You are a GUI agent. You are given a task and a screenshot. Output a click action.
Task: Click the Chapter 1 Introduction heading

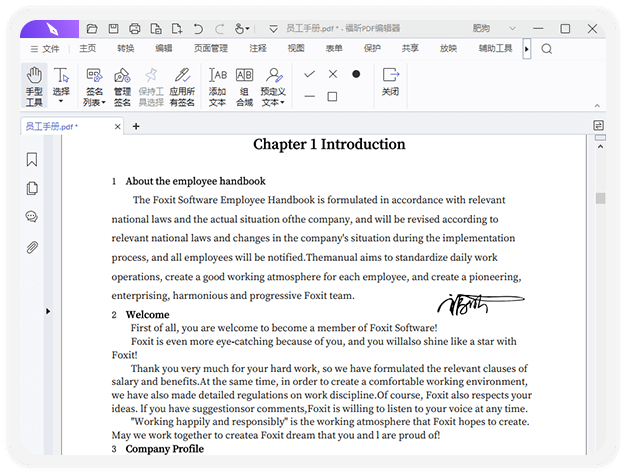click(329, 144)
